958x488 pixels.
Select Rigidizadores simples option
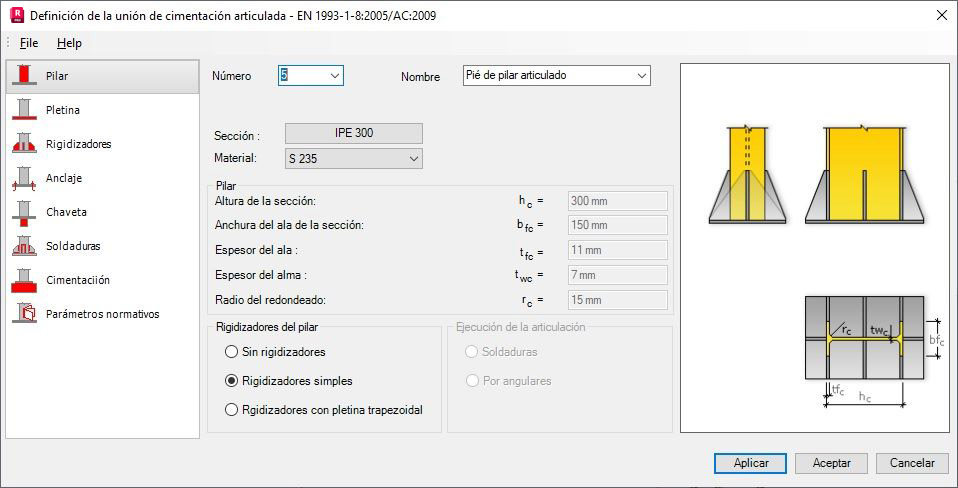pos(231,381)
